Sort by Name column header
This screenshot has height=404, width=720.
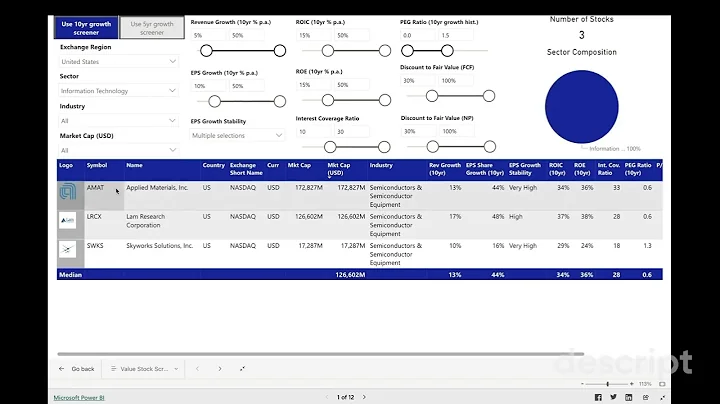(x=135, y=165)
